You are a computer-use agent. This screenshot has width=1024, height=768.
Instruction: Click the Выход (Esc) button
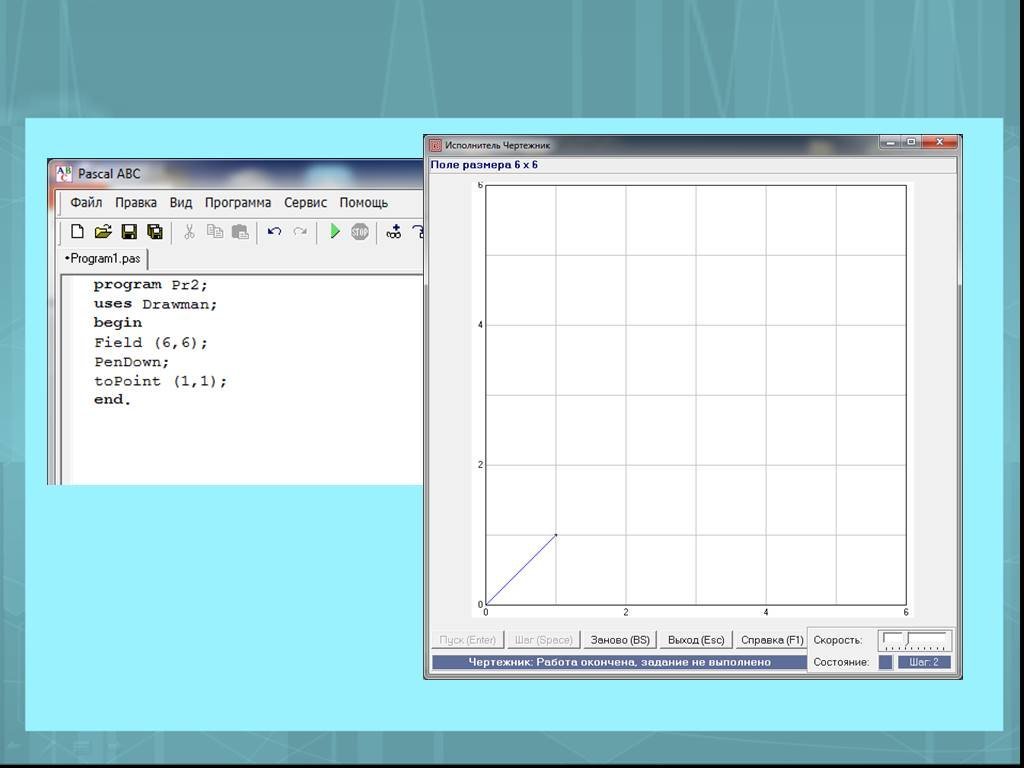pyautogui.click(x=696, y=640)
